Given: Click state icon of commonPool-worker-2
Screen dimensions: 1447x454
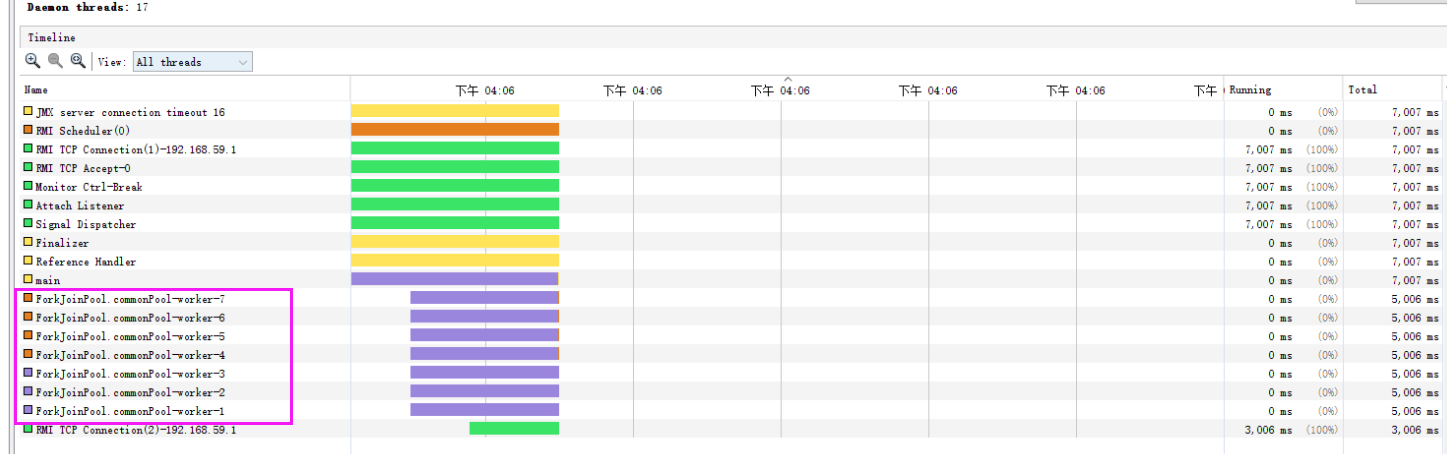Looking at the screenshot, I should coord(28,392).
